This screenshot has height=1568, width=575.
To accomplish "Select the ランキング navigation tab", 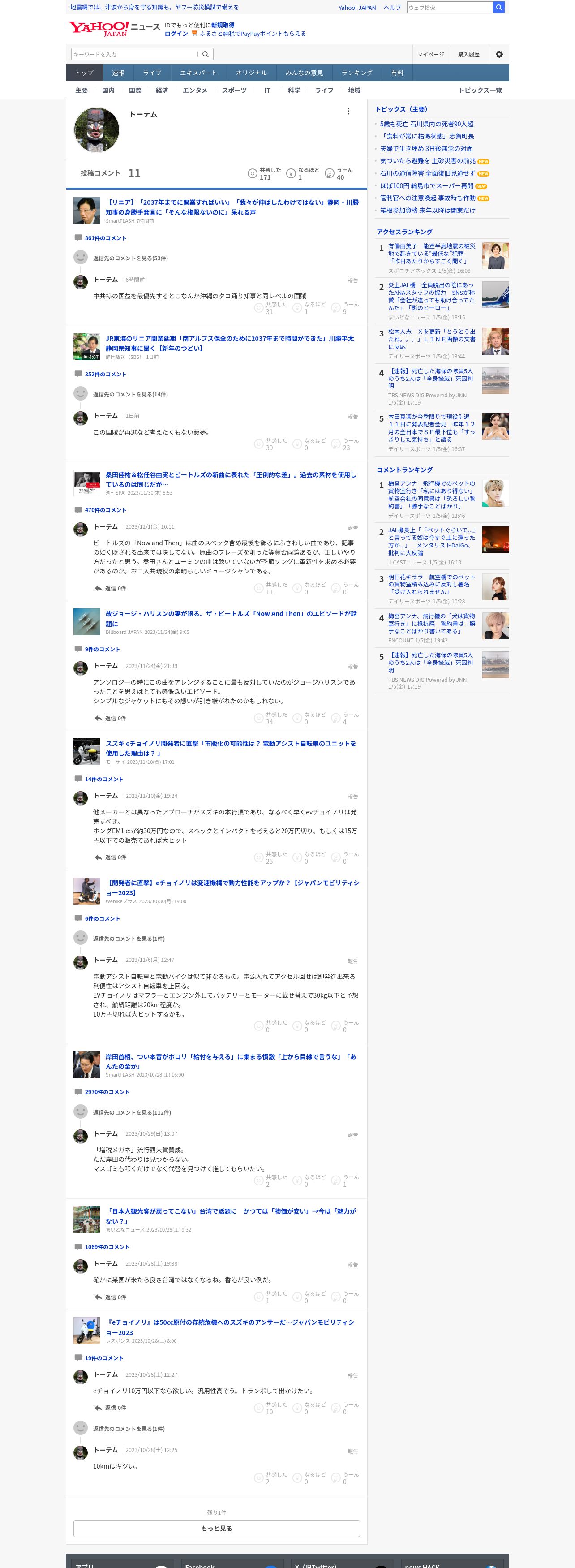I will pyautogui.click(x=356, y=73).
